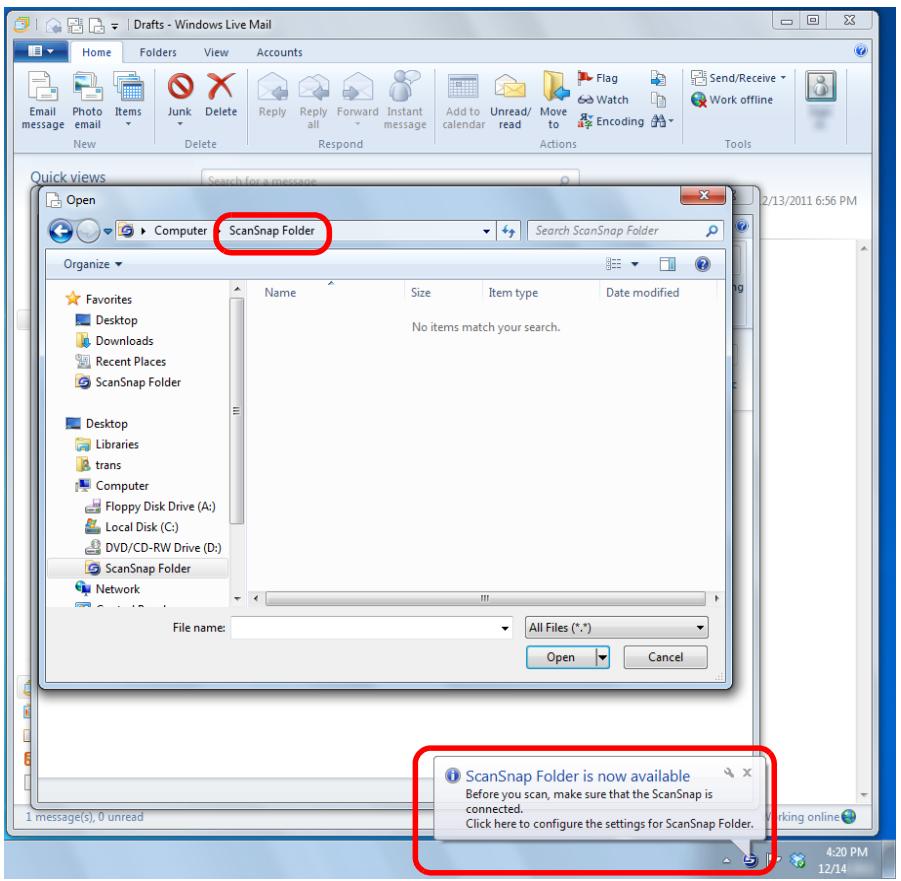Click the horizontal scrollbar in file list

486,598
